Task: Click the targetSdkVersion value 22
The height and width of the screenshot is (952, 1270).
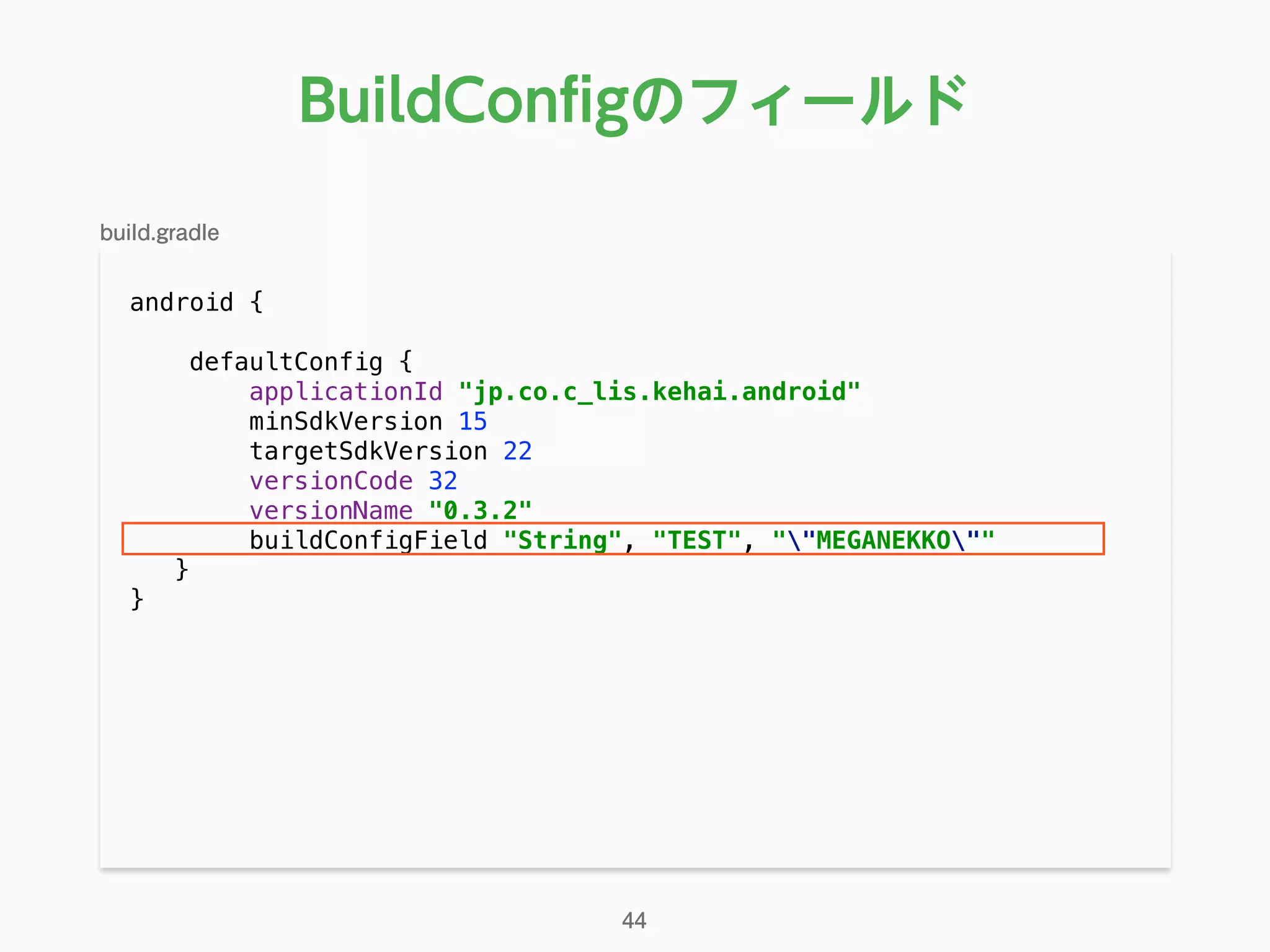Action: click(x=518, y=451)
